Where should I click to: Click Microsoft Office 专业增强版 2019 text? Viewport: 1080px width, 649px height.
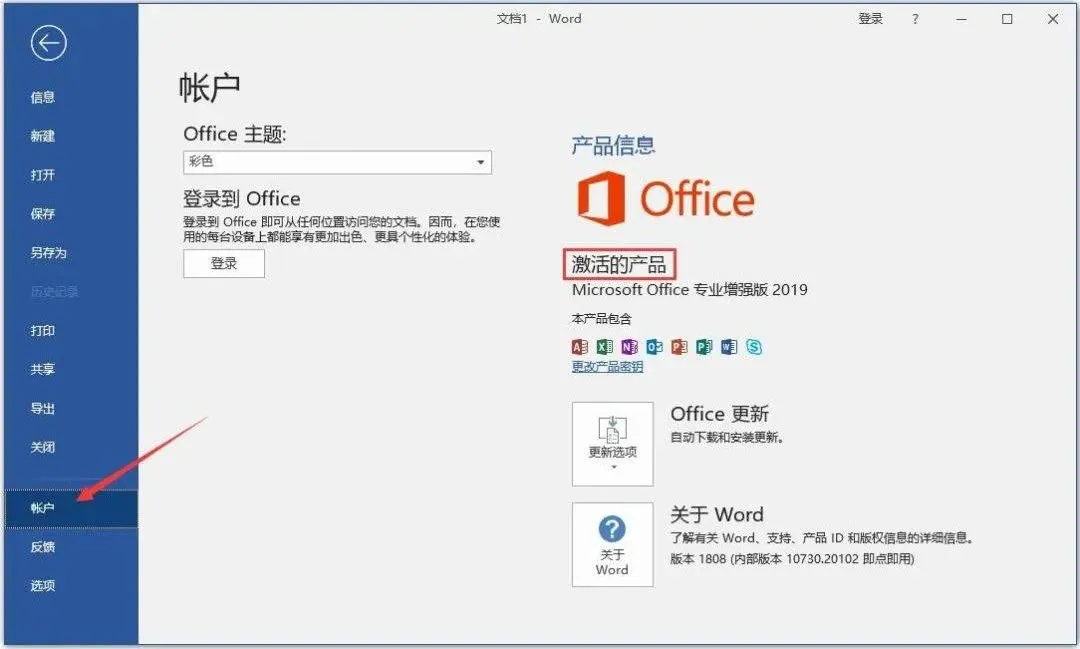pos(689,289)
